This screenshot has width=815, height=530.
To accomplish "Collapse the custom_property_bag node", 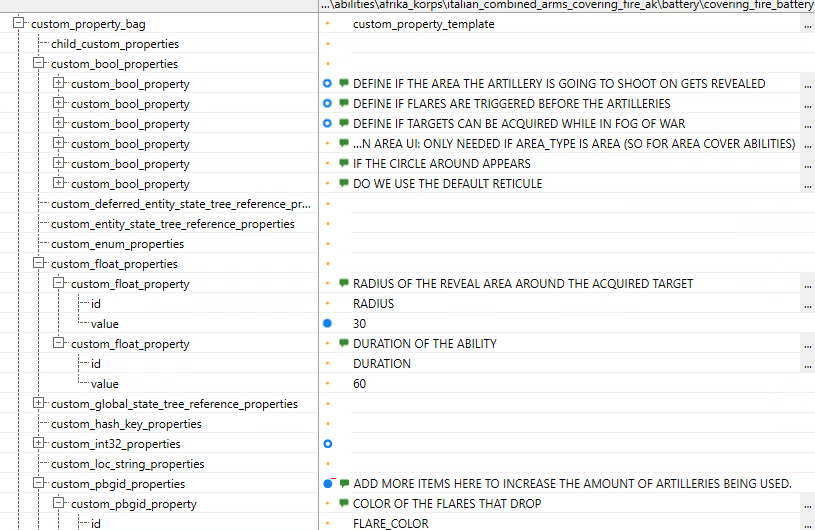I will [x=19, y=24].
